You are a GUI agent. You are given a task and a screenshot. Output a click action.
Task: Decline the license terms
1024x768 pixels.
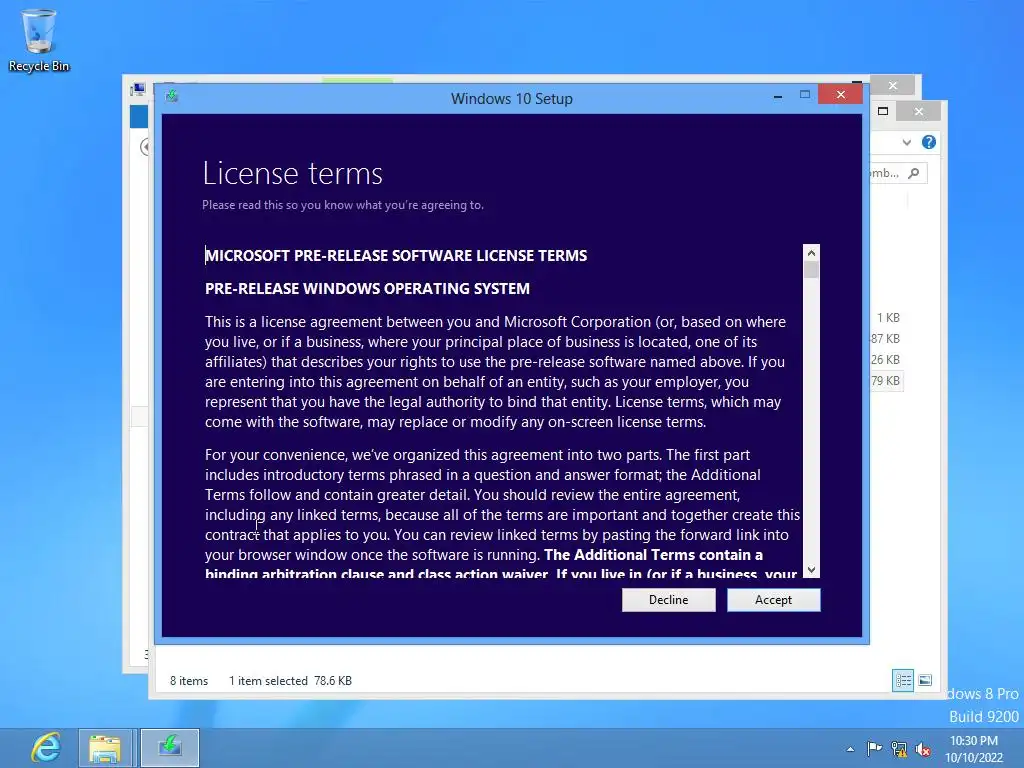[668, 600]
